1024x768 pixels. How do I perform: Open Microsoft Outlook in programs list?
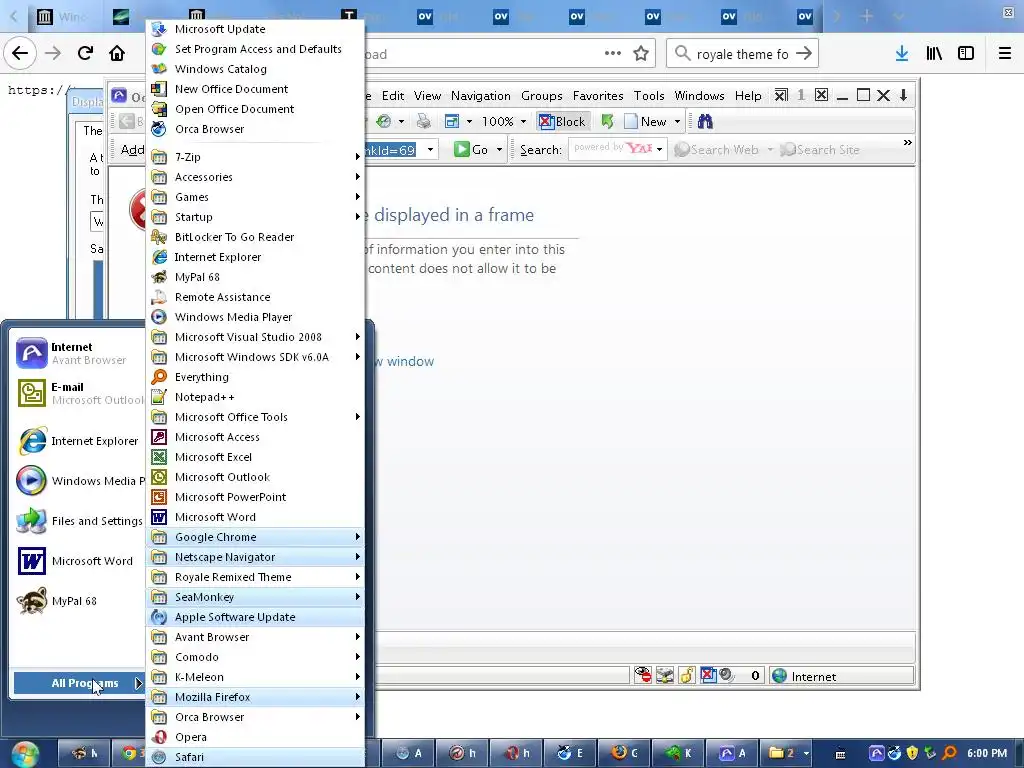click(x=255, y=477)
